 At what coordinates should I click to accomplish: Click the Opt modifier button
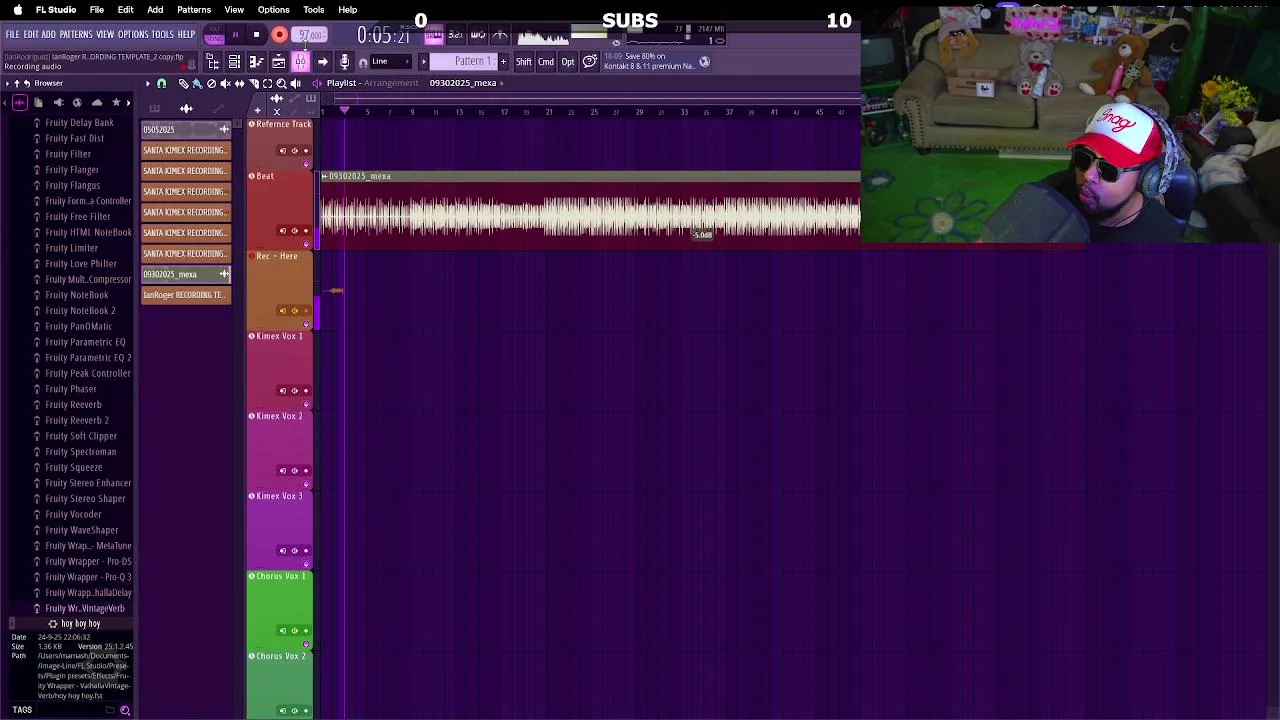tap(568, 62)
